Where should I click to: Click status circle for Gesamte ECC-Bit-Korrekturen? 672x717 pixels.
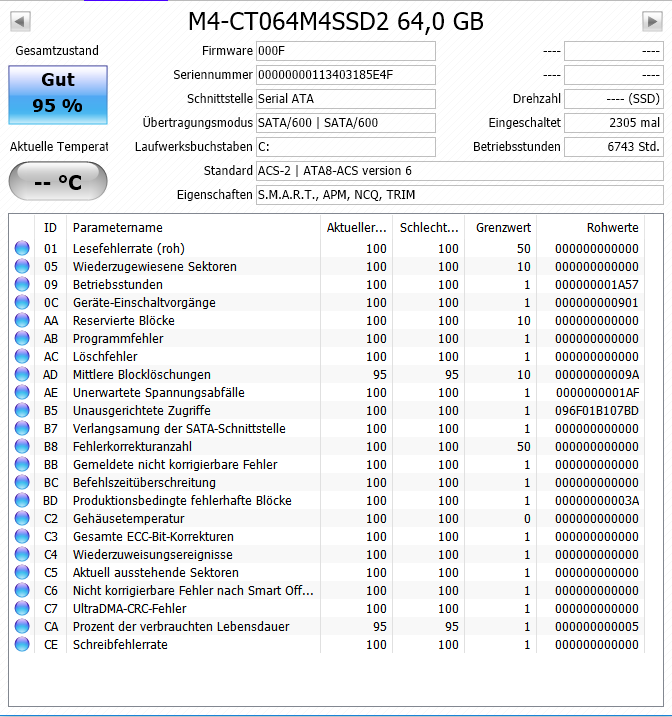click(x=22, y=536)
